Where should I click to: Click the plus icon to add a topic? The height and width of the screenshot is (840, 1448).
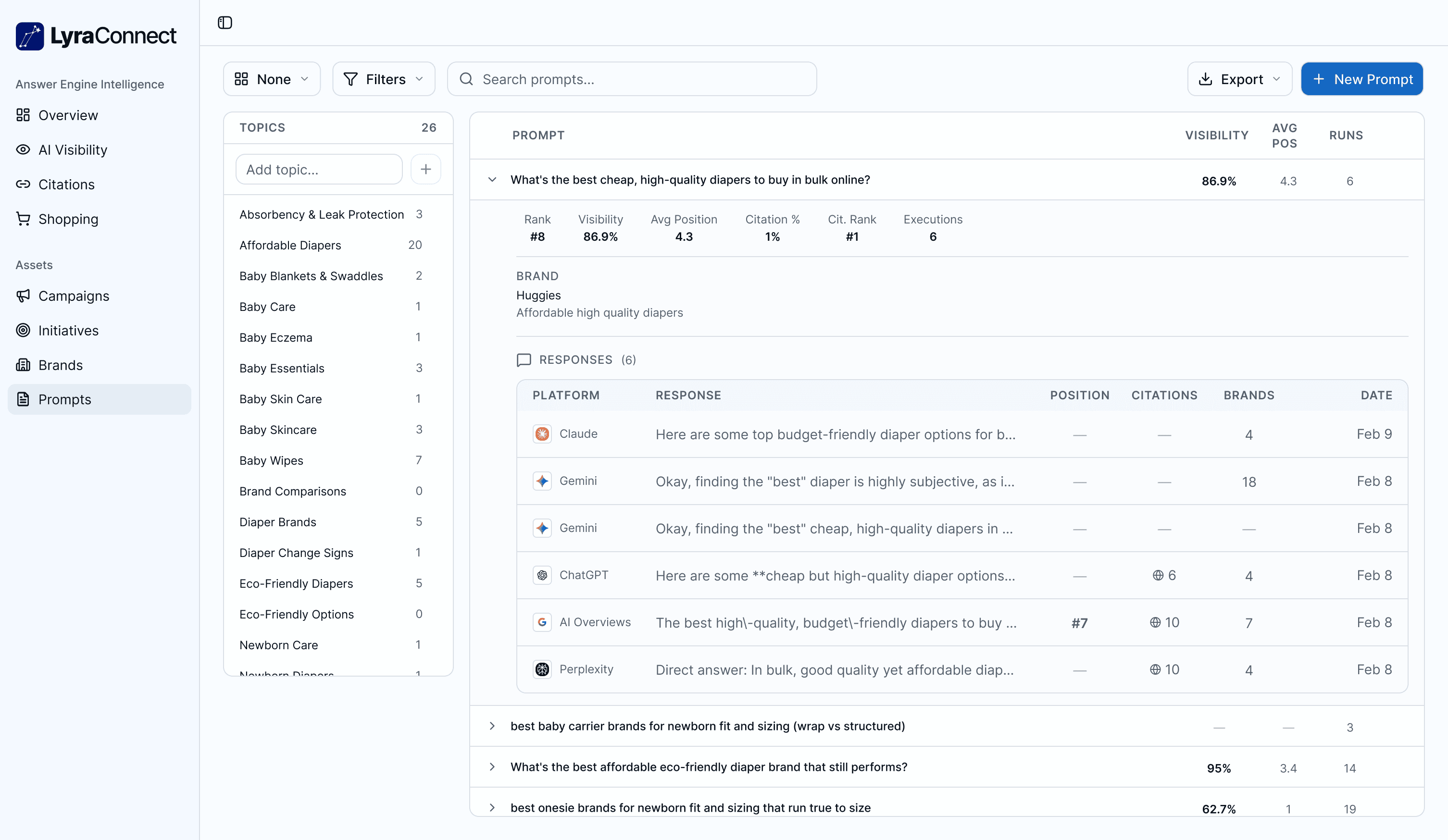[425, 169]
